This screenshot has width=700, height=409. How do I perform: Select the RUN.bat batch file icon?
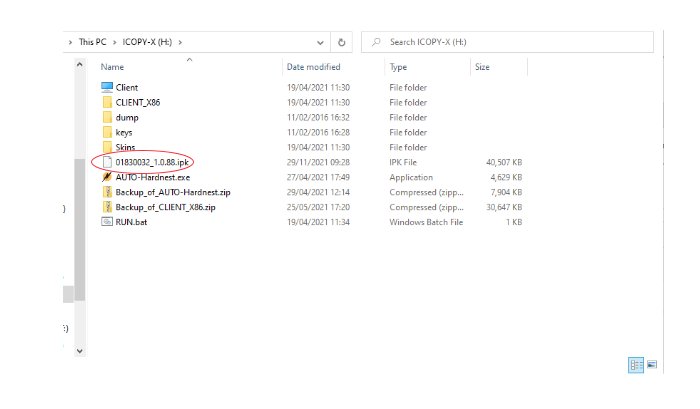tap(107, 222)
